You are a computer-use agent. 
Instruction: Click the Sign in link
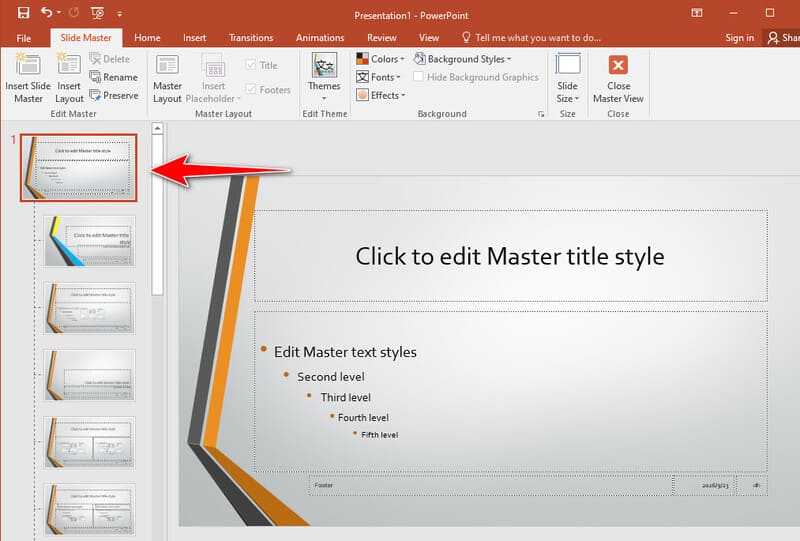tap(739, 38)
